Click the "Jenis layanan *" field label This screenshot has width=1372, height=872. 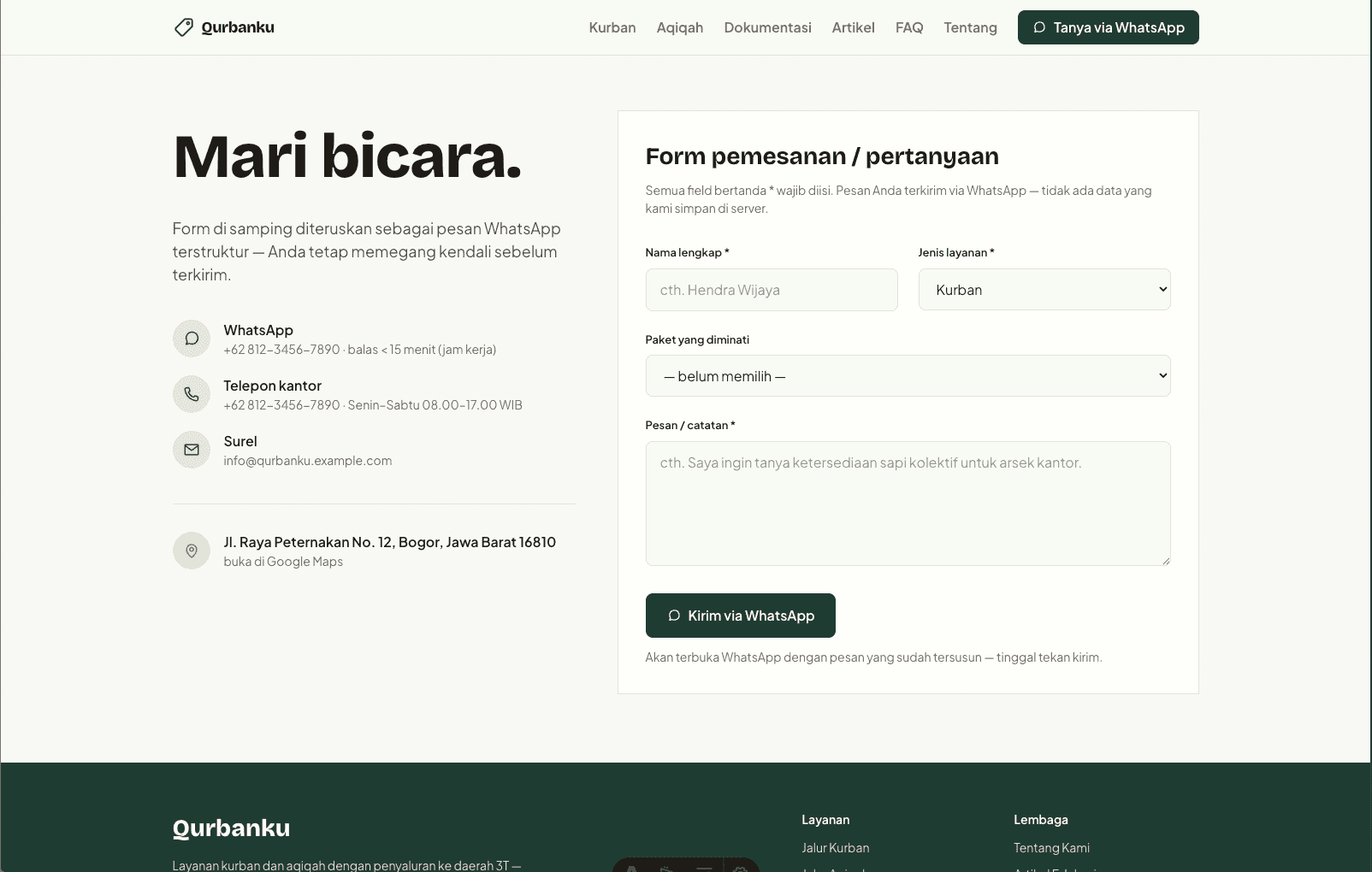[x=956, y=252]
